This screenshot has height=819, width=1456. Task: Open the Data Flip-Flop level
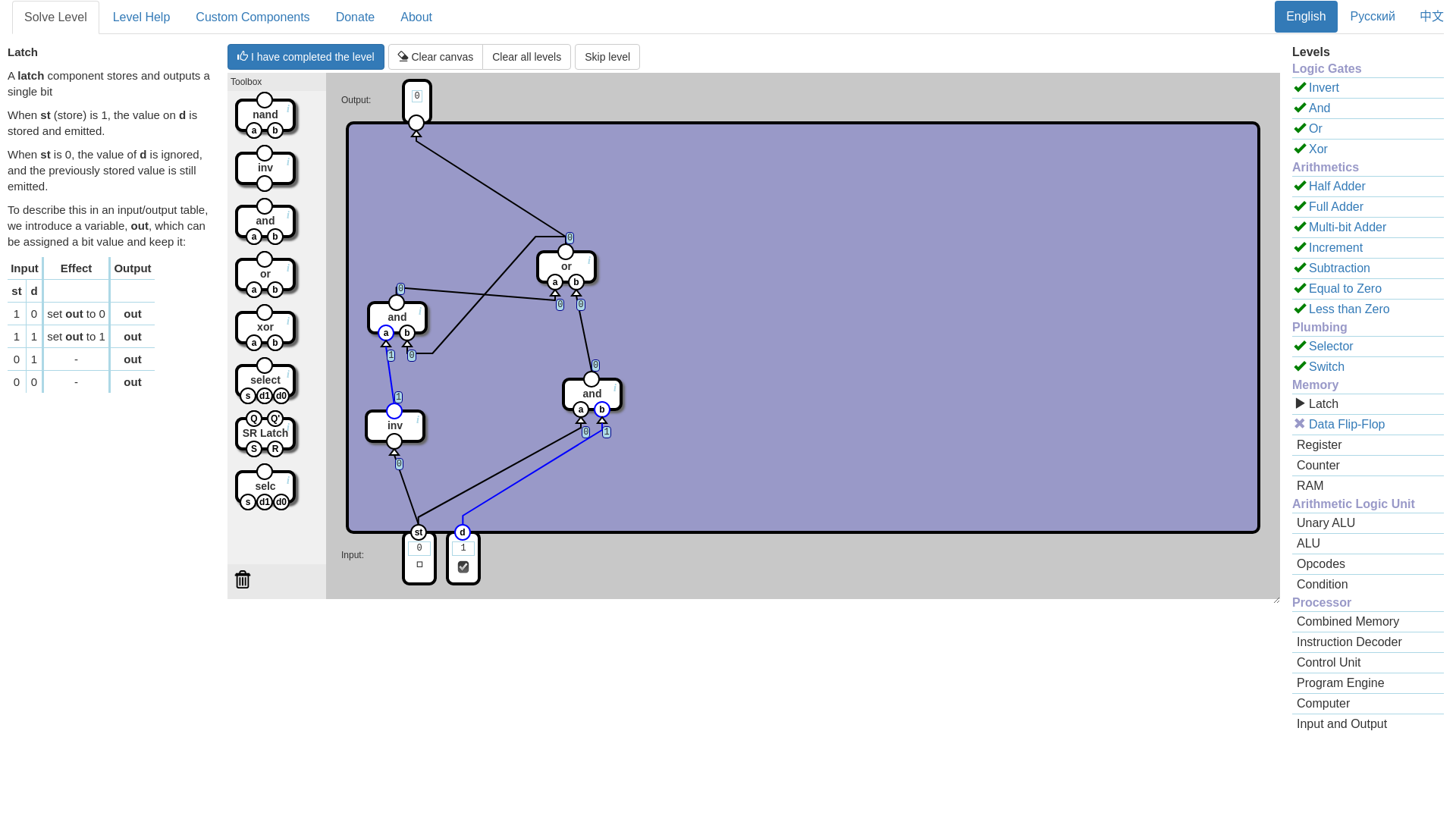(x=1346, y=425)
